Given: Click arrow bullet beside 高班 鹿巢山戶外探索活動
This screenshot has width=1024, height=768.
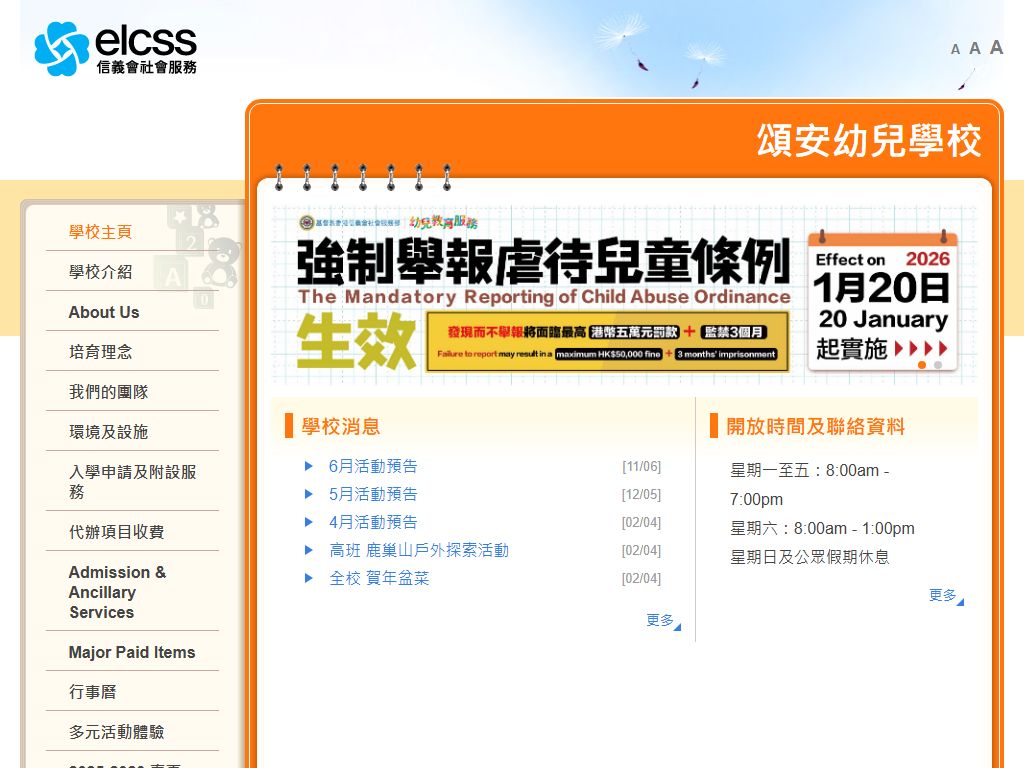Looking at the screenshot, I should pyautogui.click(x=309, y=551).
